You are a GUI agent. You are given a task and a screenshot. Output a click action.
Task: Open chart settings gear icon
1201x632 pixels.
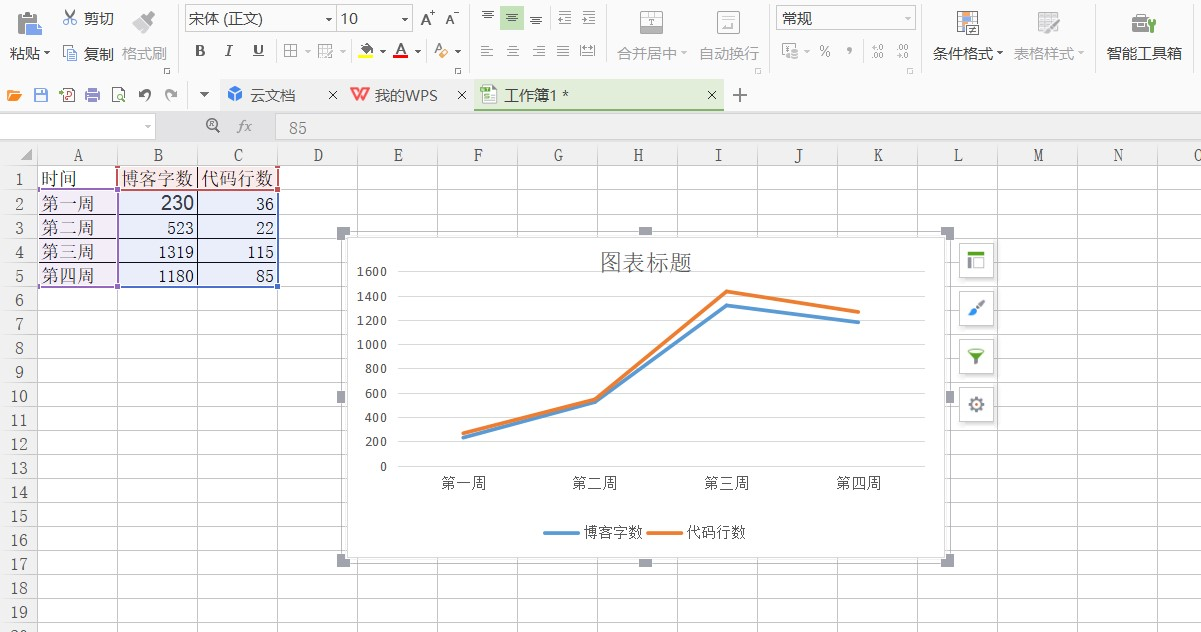coord(976,405)
